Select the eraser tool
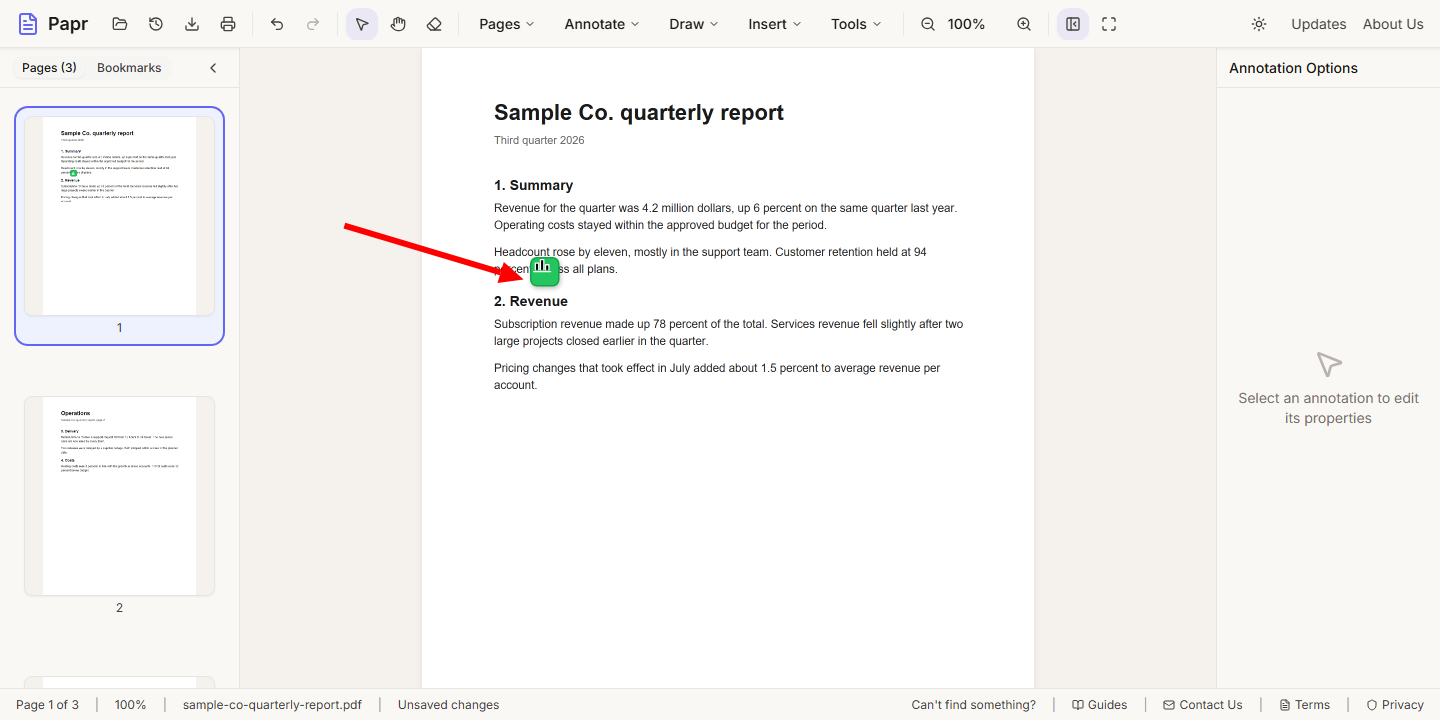The height and width of the screenshot is (720, 1440). (x=434, y=24)
